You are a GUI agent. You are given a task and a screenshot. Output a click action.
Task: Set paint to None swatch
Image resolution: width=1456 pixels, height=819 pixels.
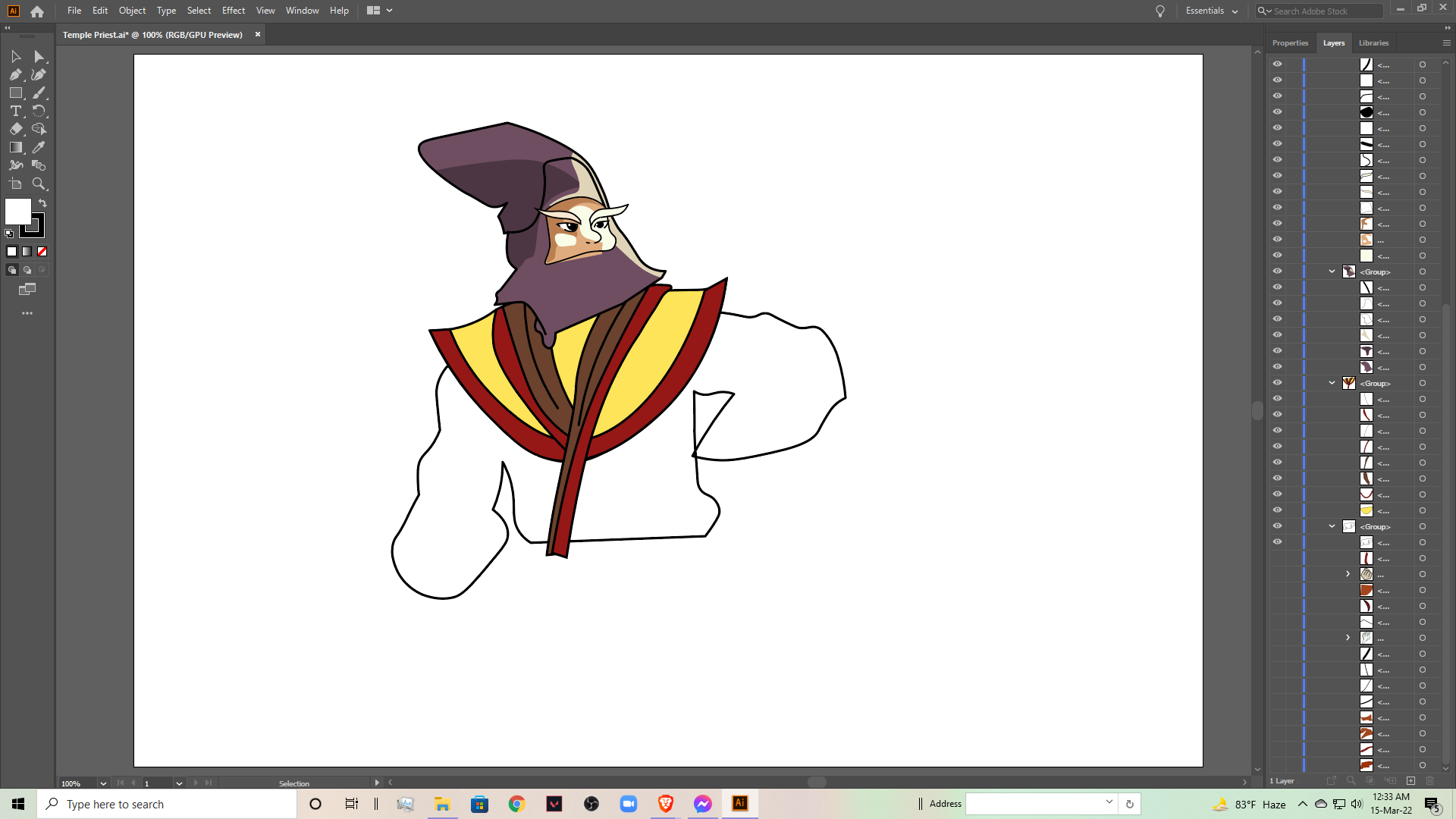[x=42, y=252]
